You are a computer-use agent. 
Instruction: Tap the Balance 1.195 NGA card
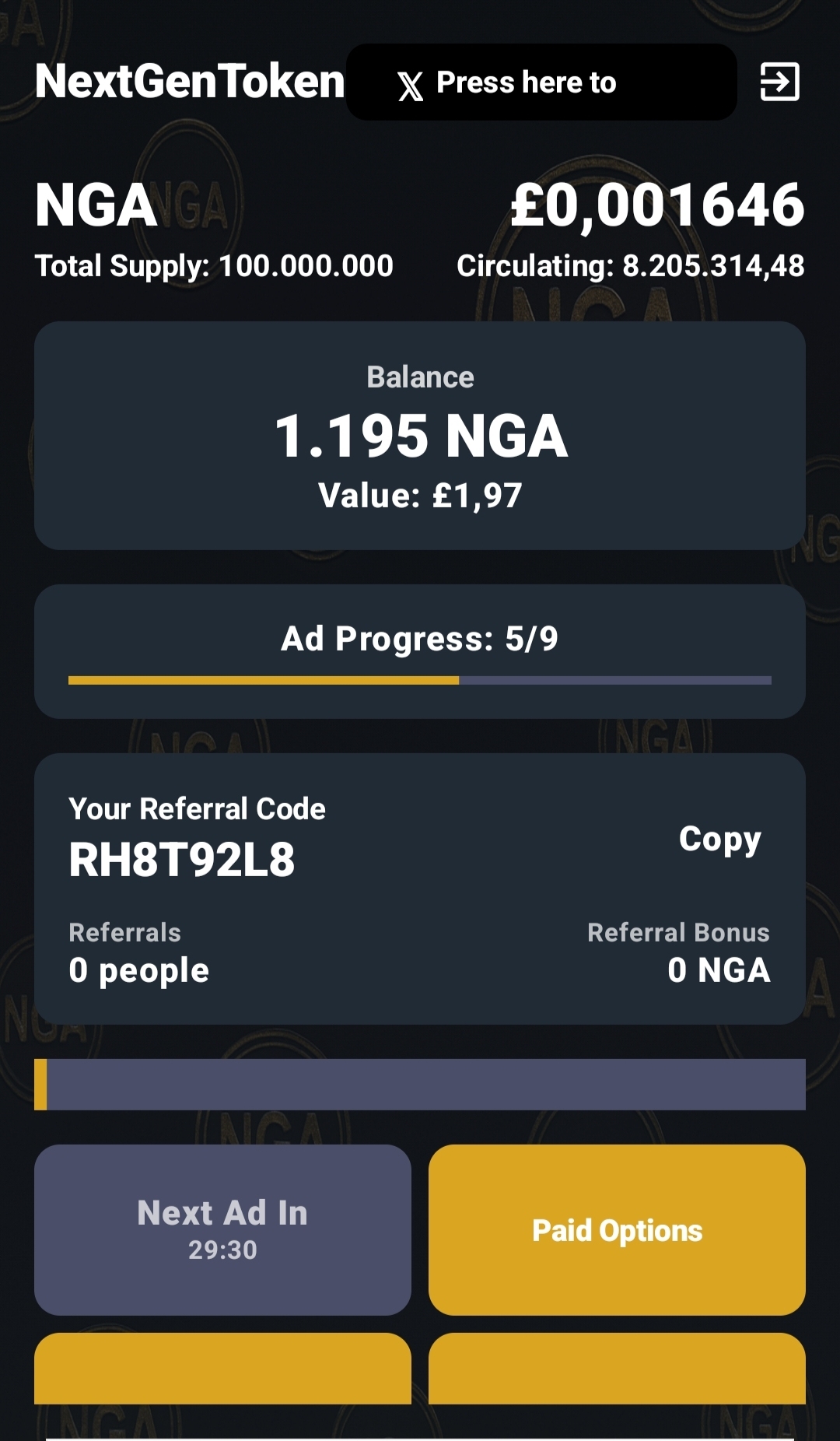point(420,436)
